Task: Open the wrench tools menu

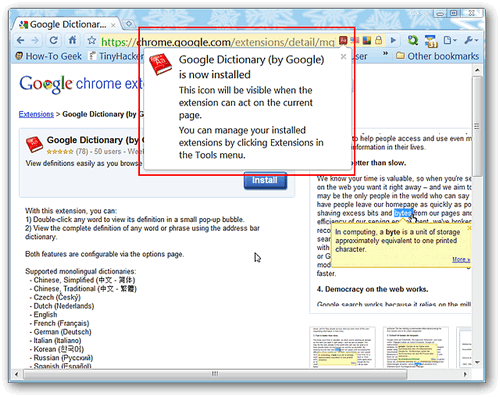Action: coord(471,41)
